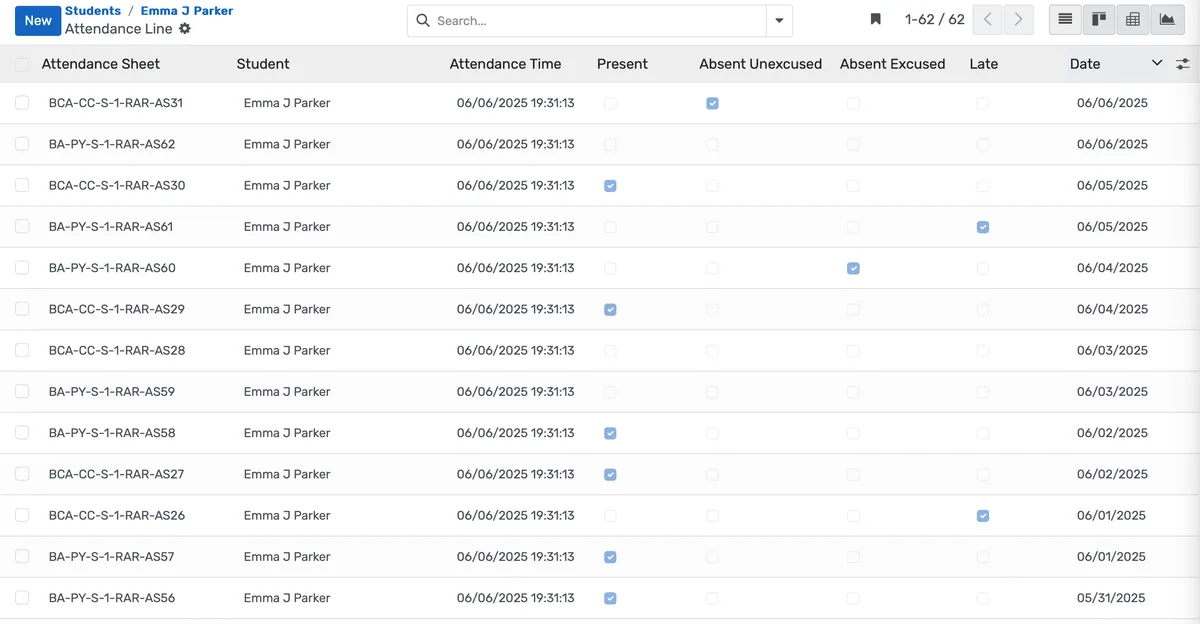Image resolution: width=1200 pixels, height=624 pixels.
Task: Switch to the Dashboard chart view
Action: click(x=1166, y=19)
